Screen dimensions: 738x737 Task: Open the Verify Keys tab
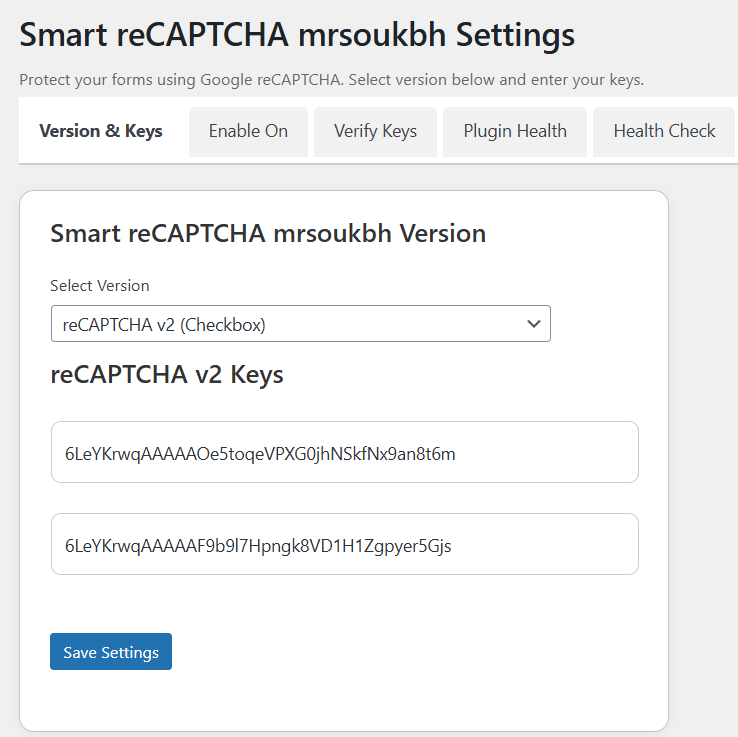pyautogui.click(x=375, y=131)
